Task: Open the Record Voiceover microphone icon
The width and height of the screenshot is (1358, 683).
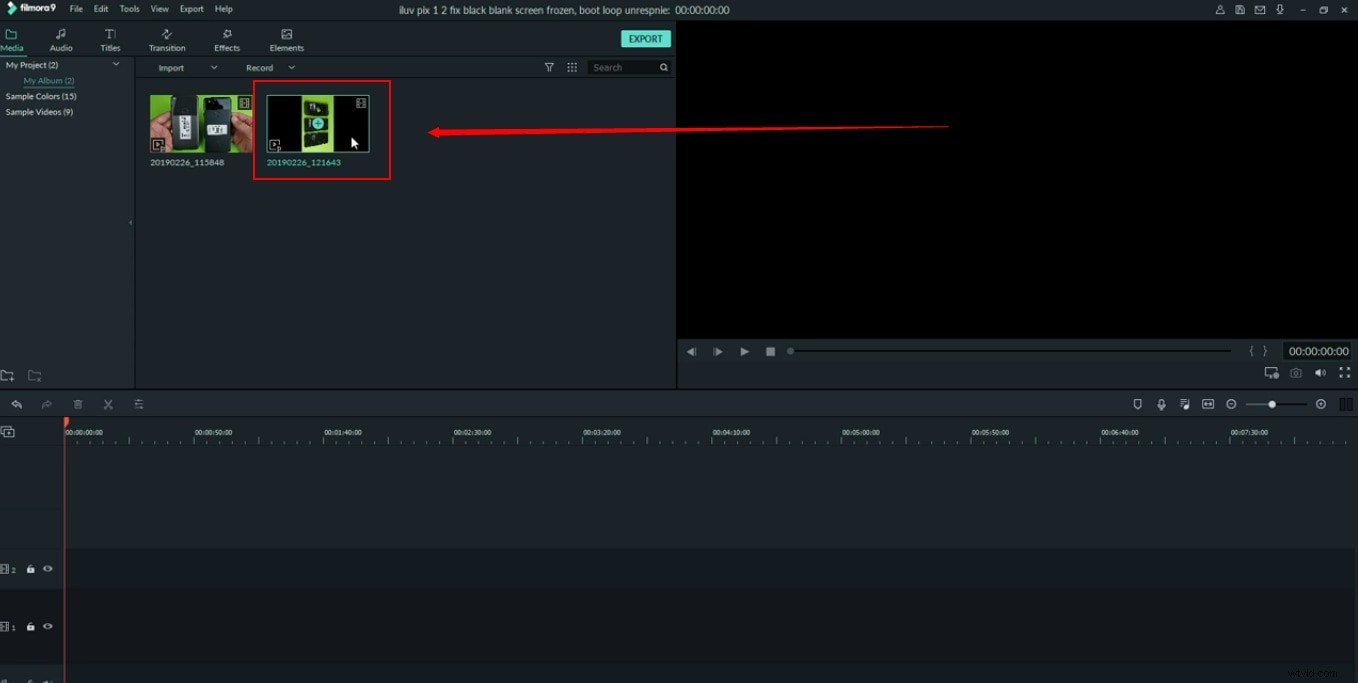Action: pyautogui.click(x=1161, y=404)
